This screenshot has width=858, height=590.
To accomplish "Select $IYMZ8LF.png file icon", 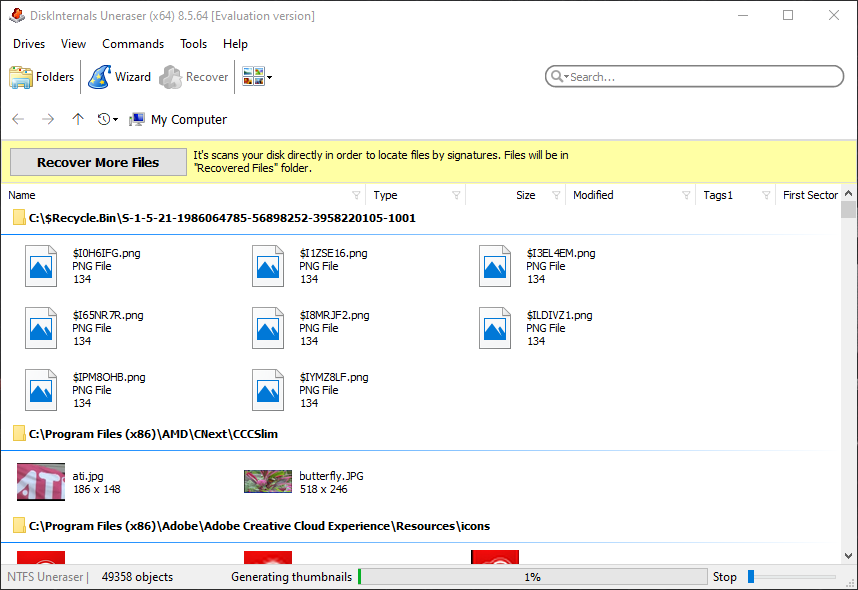I will (x=268, y=390).
